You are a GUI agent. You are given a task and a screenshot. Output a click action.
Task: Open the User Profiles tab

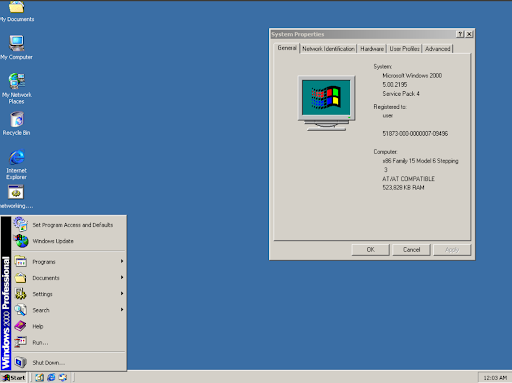point(404,49)
